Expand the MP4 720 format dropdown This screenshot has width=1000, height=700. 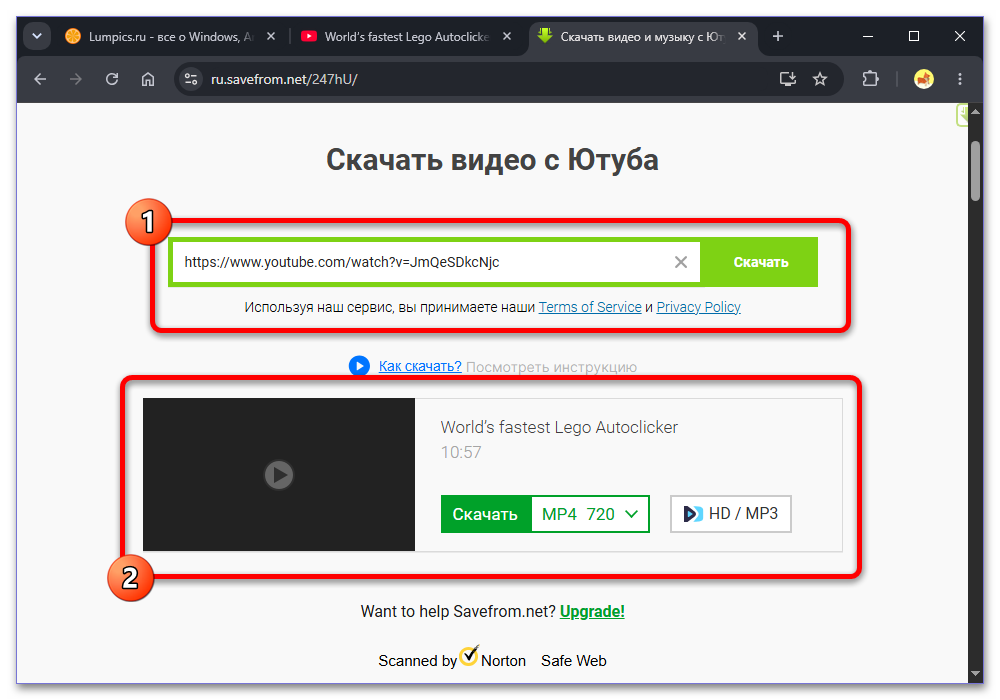click(590, 514)
